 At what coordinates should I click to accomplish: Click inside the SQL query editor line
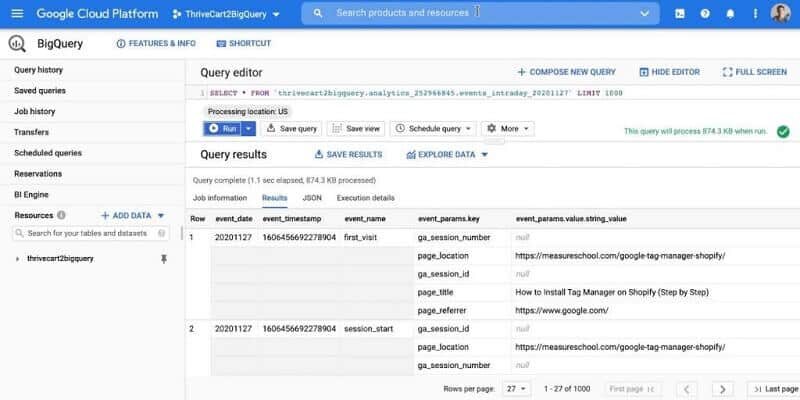coord(416,93)
